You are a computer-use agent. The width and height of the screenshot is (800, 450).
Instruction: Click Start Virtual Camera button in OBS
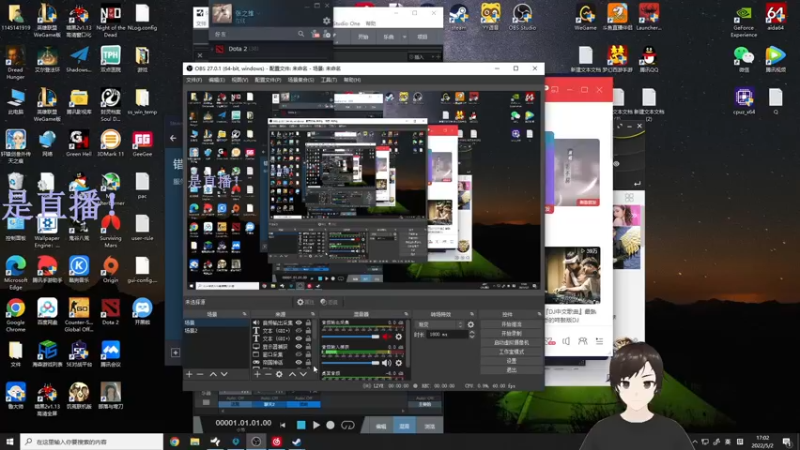(511, 343)
